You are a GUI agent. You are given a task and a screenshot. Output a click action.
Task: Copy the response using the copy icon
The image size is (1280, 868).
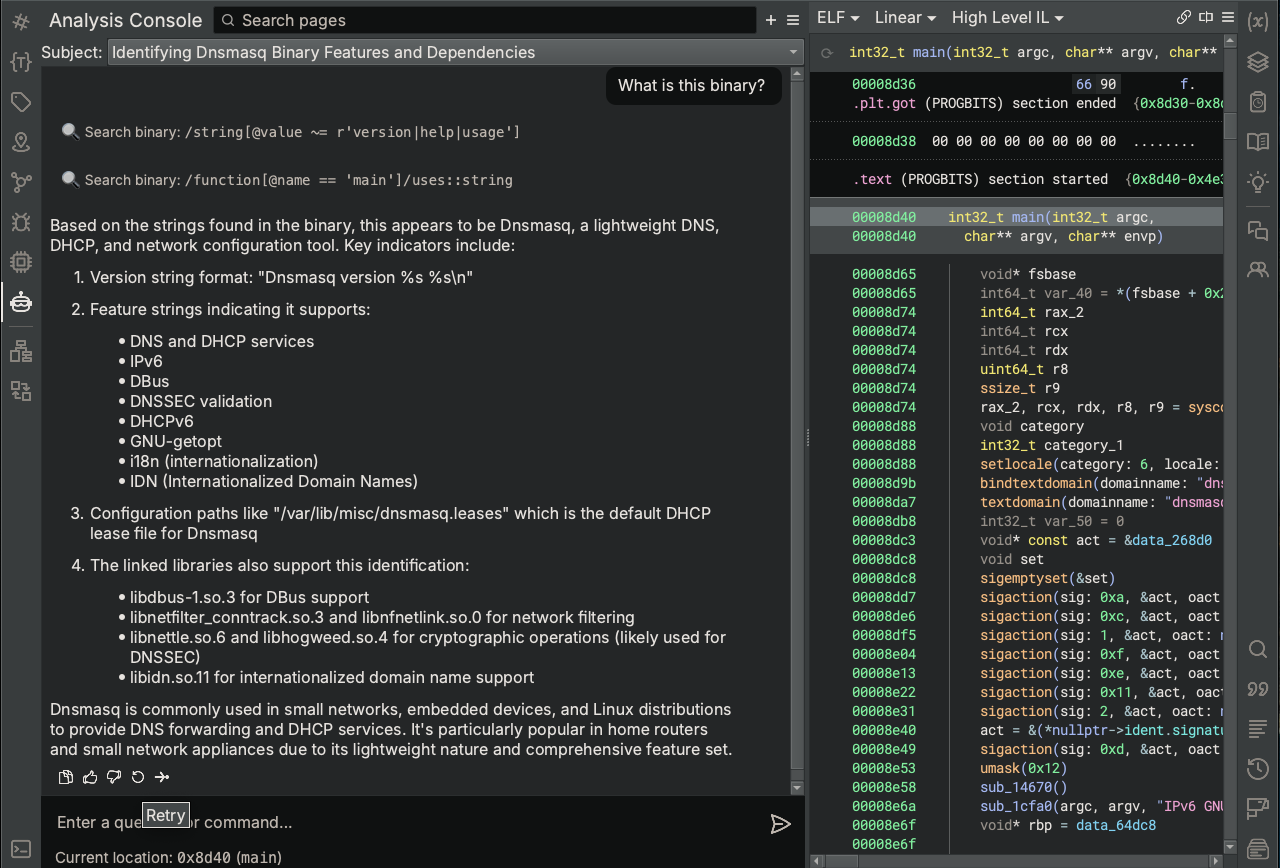point(66,777)
